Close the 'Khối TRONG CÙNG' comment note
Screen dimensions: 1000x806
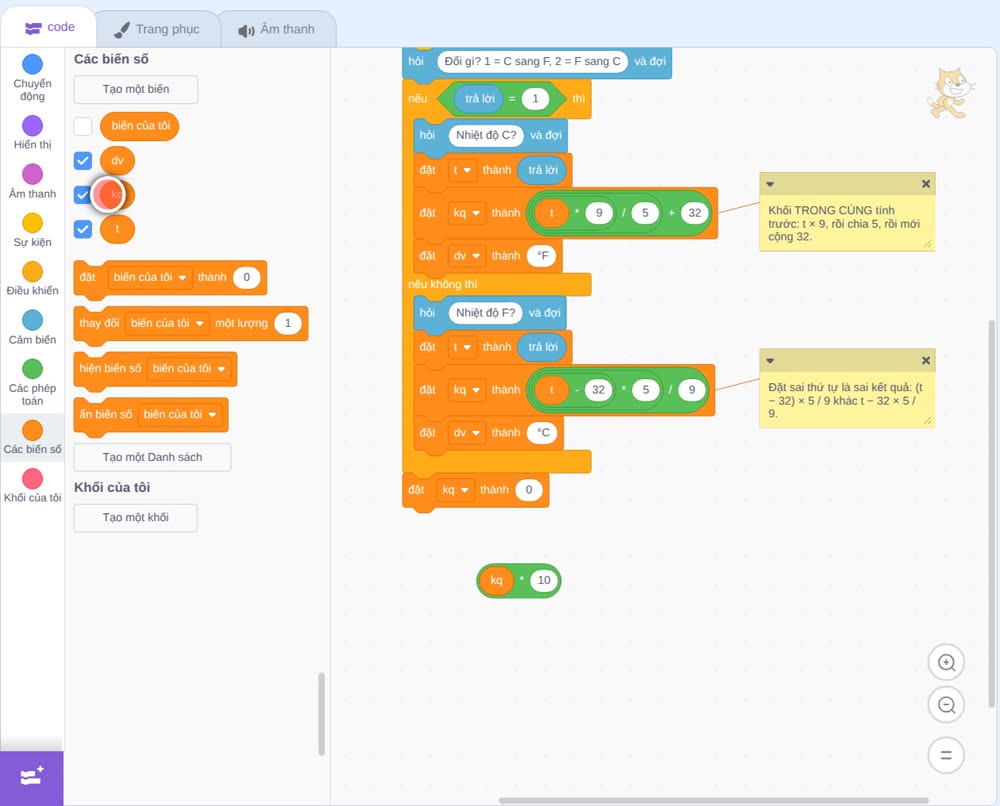(925, 184)
